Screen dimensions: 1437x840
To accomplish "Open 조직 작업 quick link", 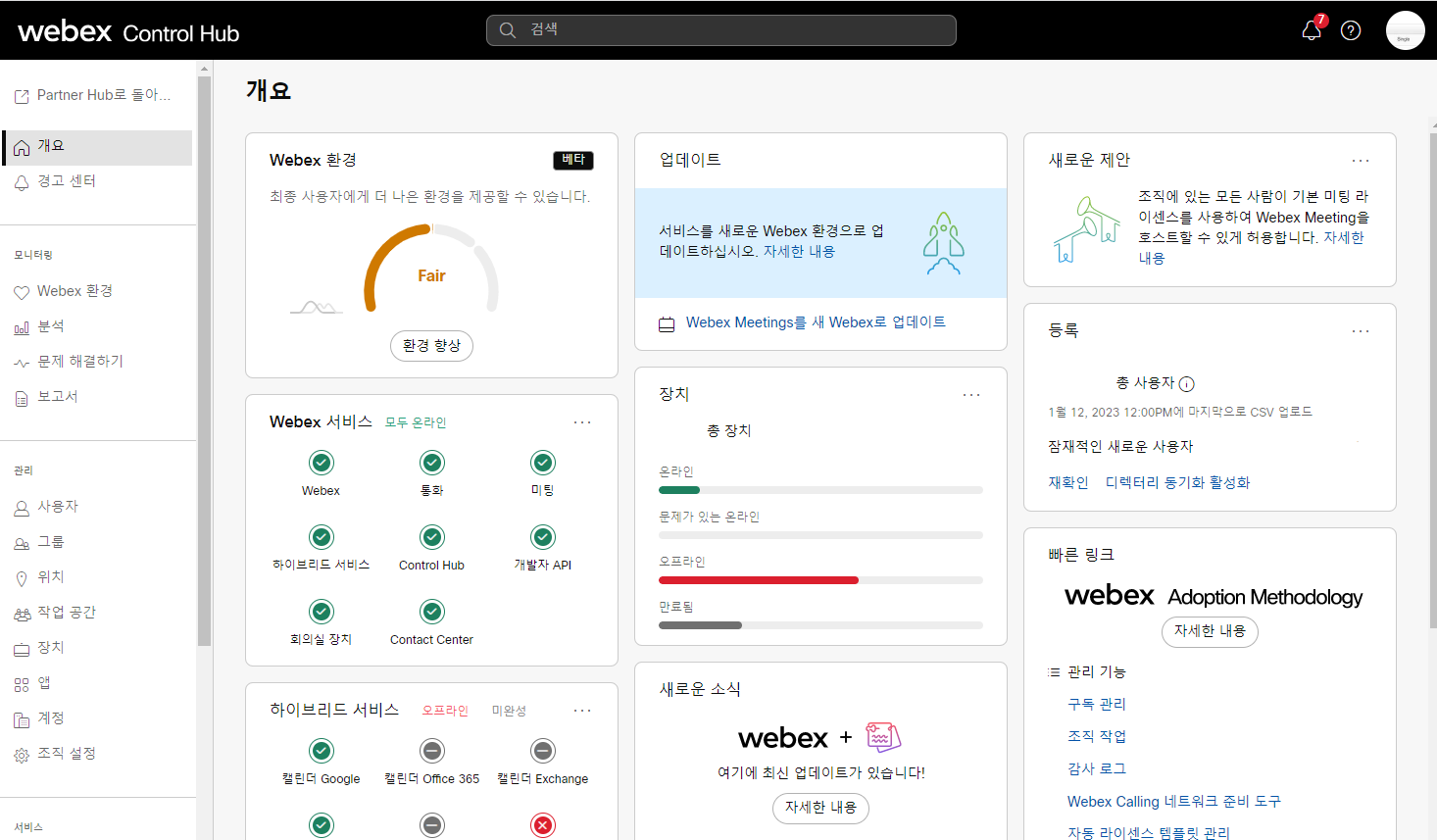I will pyautogui.click(x=1097, y=737).
